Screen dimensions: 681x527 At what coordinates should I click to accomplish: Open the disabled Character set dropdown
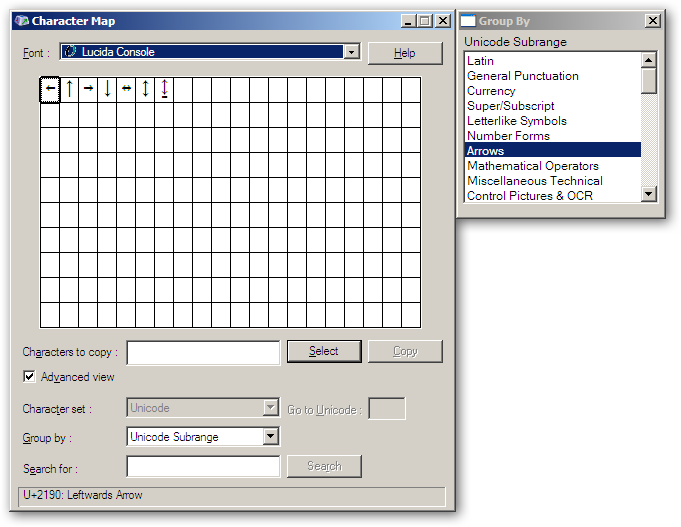coord(271,408)
